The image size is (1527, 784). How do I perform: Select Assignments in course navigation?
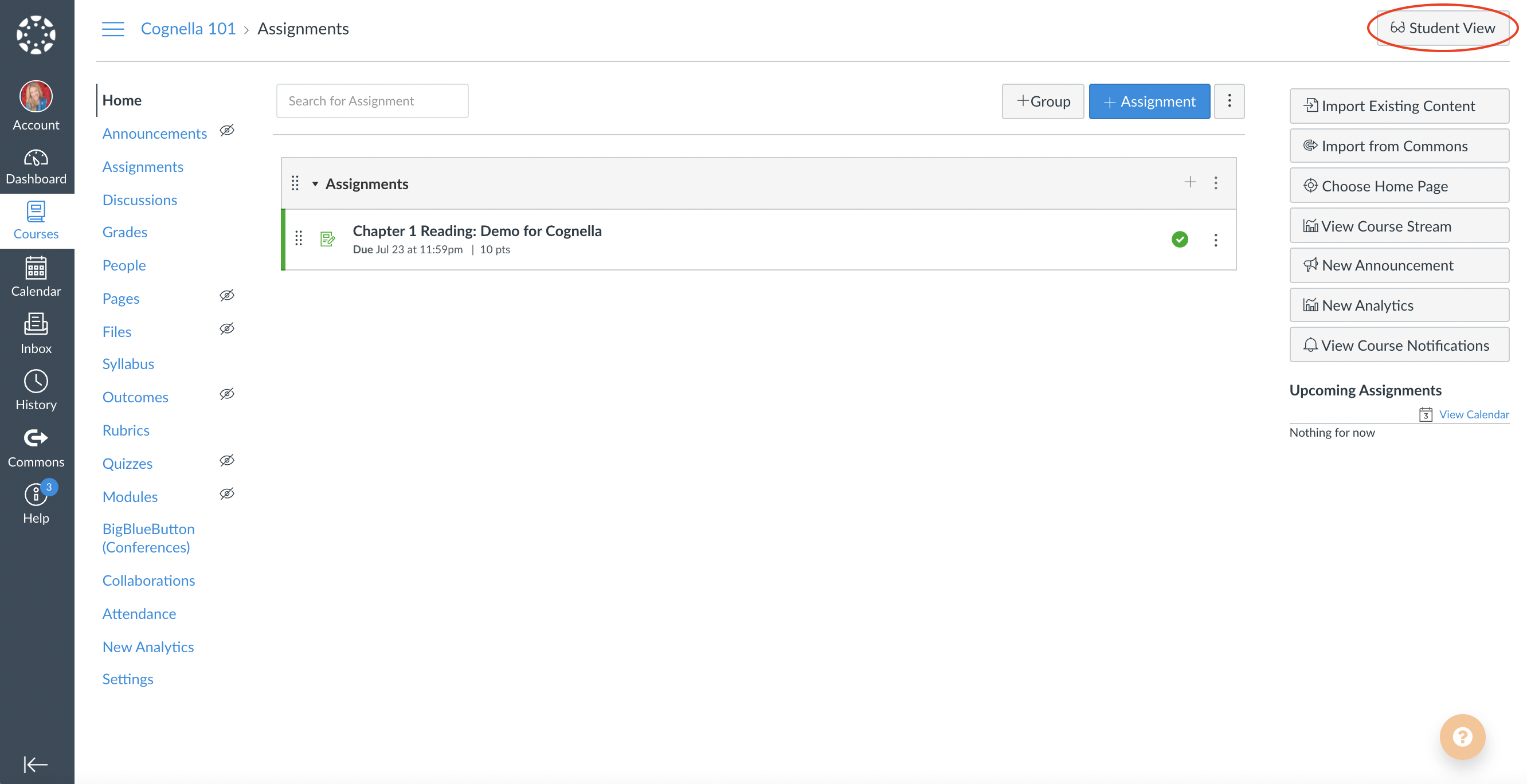(x=143, y=167)
